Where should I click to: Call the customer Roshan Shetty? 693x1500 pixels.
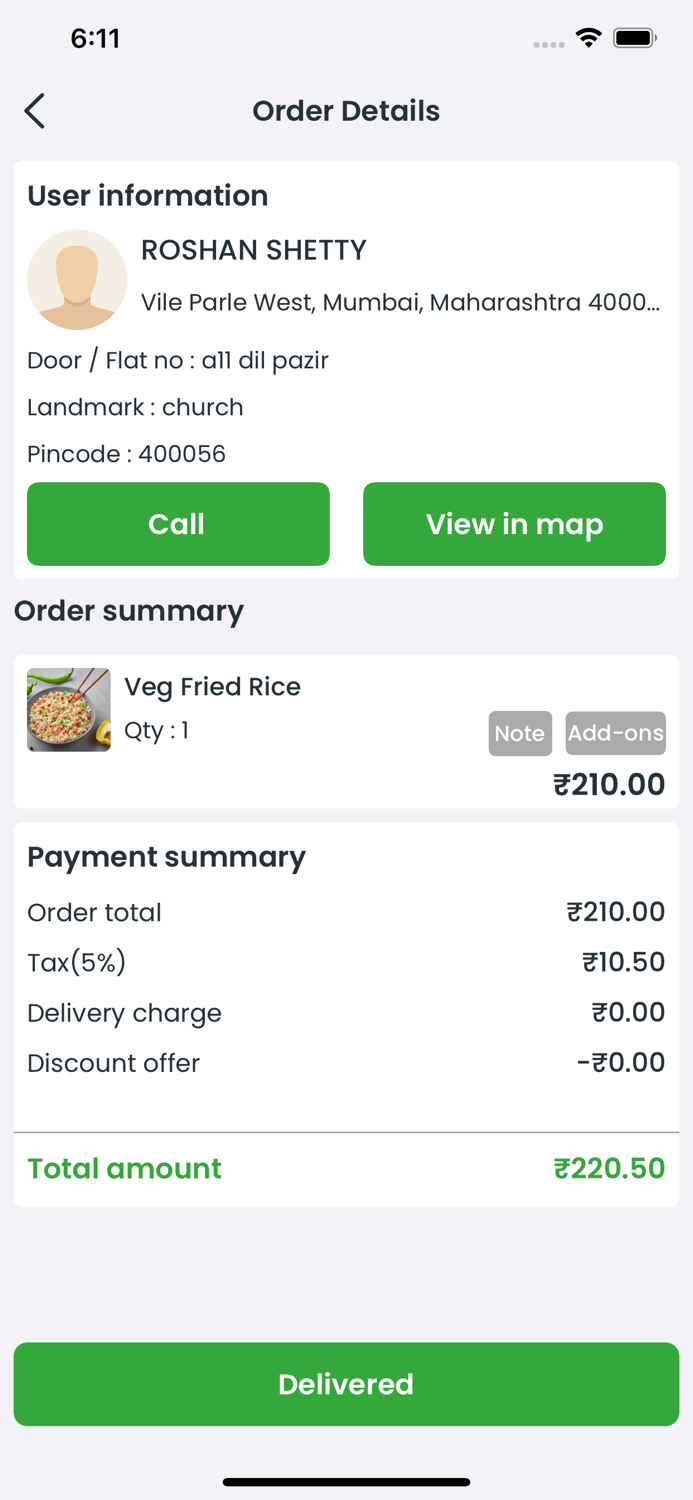click(x=178, y=524)
